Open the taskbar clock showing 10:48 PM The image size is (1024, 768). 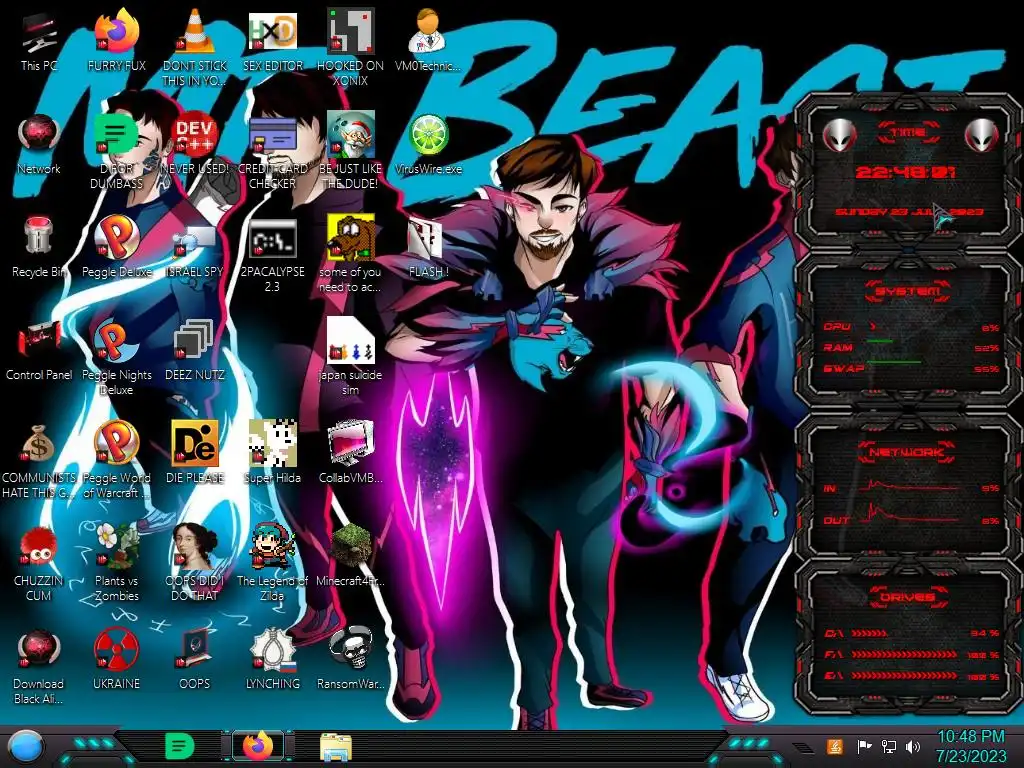click(x=971, y=746)
